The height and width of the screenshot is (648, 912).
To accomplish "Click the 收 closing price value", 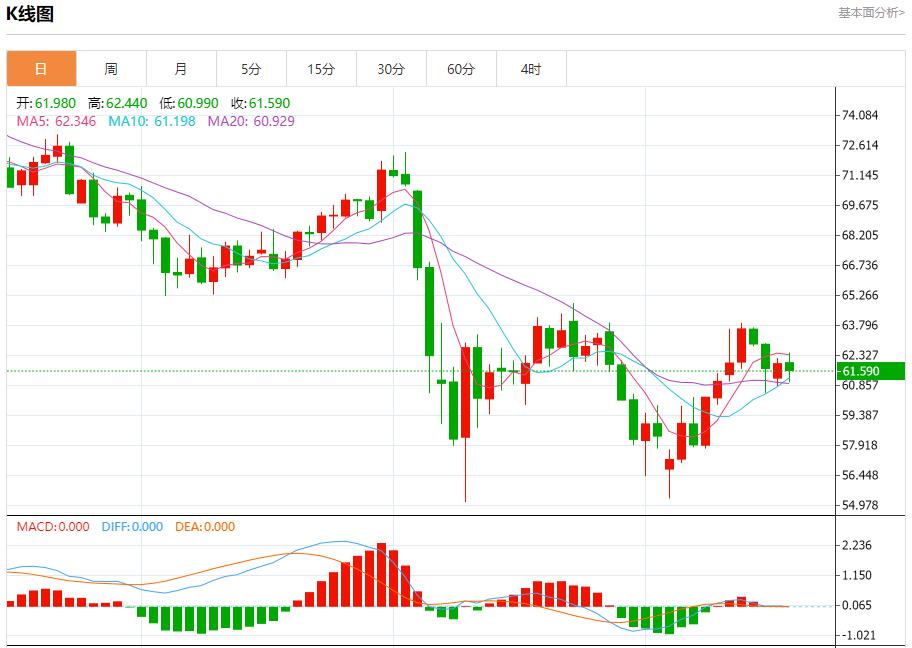I will tap(261, 103).
